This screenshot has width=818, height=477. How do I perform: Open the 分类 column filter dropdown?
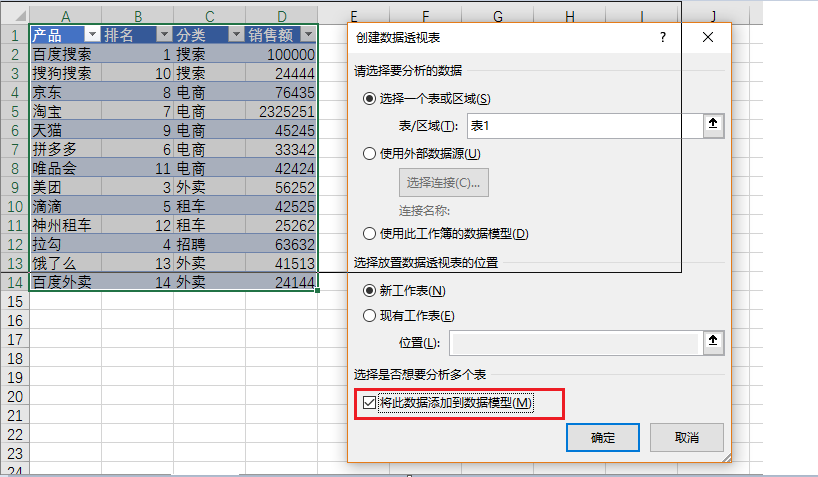pos(236,35)
